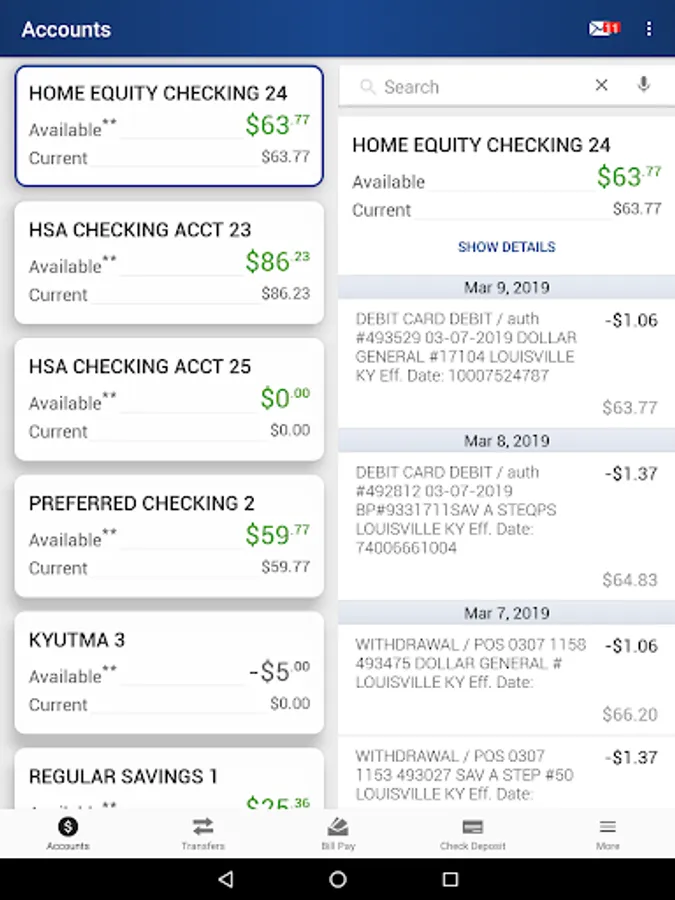This screenshot has width=675, height=900.
Task: Select the HSA CHECKING ACCT 23 card
Action: click(x=169, y=262)
